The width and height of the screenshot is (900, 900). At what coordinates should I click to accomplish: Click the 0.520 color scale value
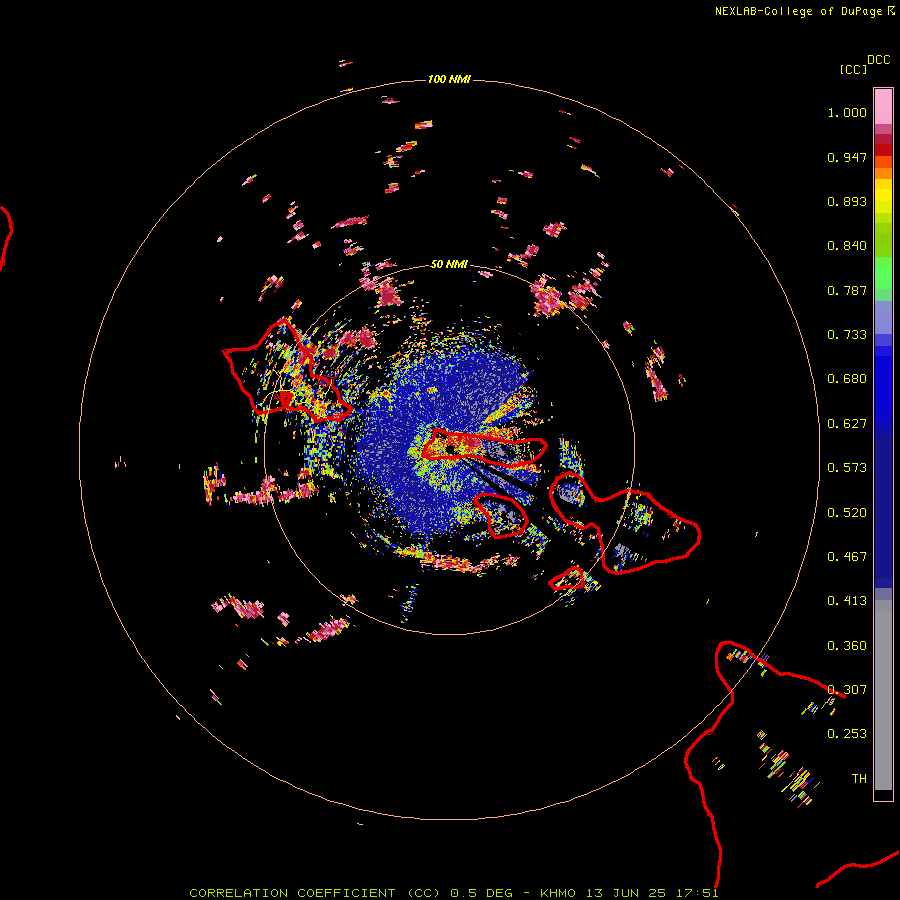847,513
